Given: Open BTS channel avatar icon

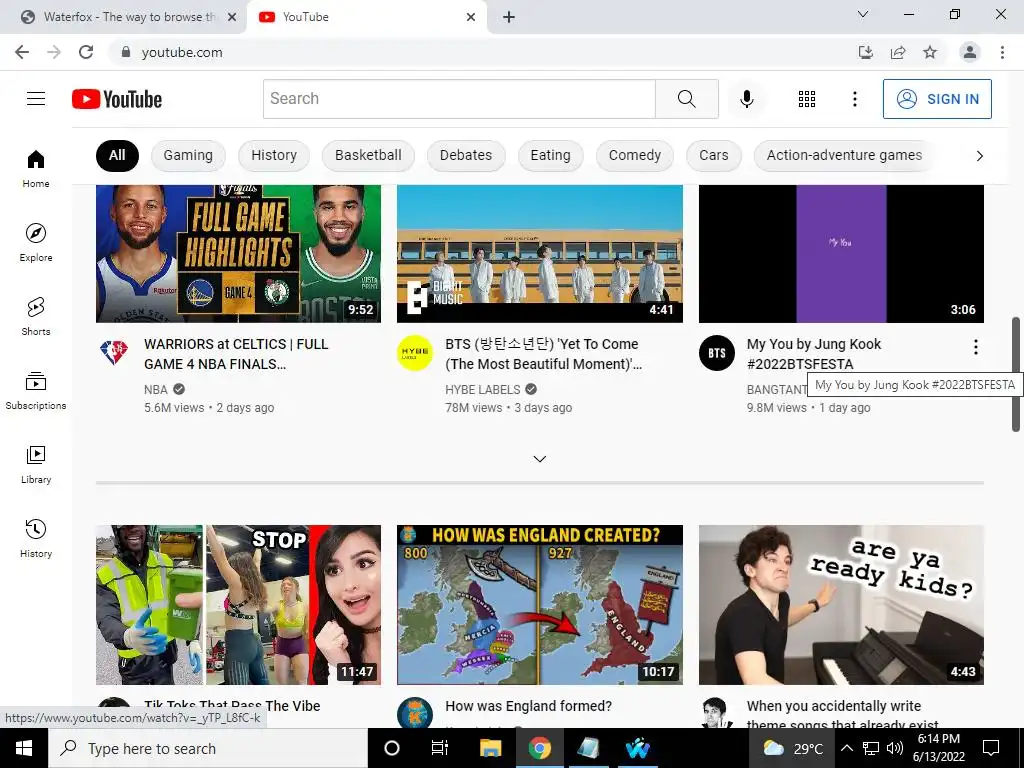Looking at the screenshot, I should [717, 353].
